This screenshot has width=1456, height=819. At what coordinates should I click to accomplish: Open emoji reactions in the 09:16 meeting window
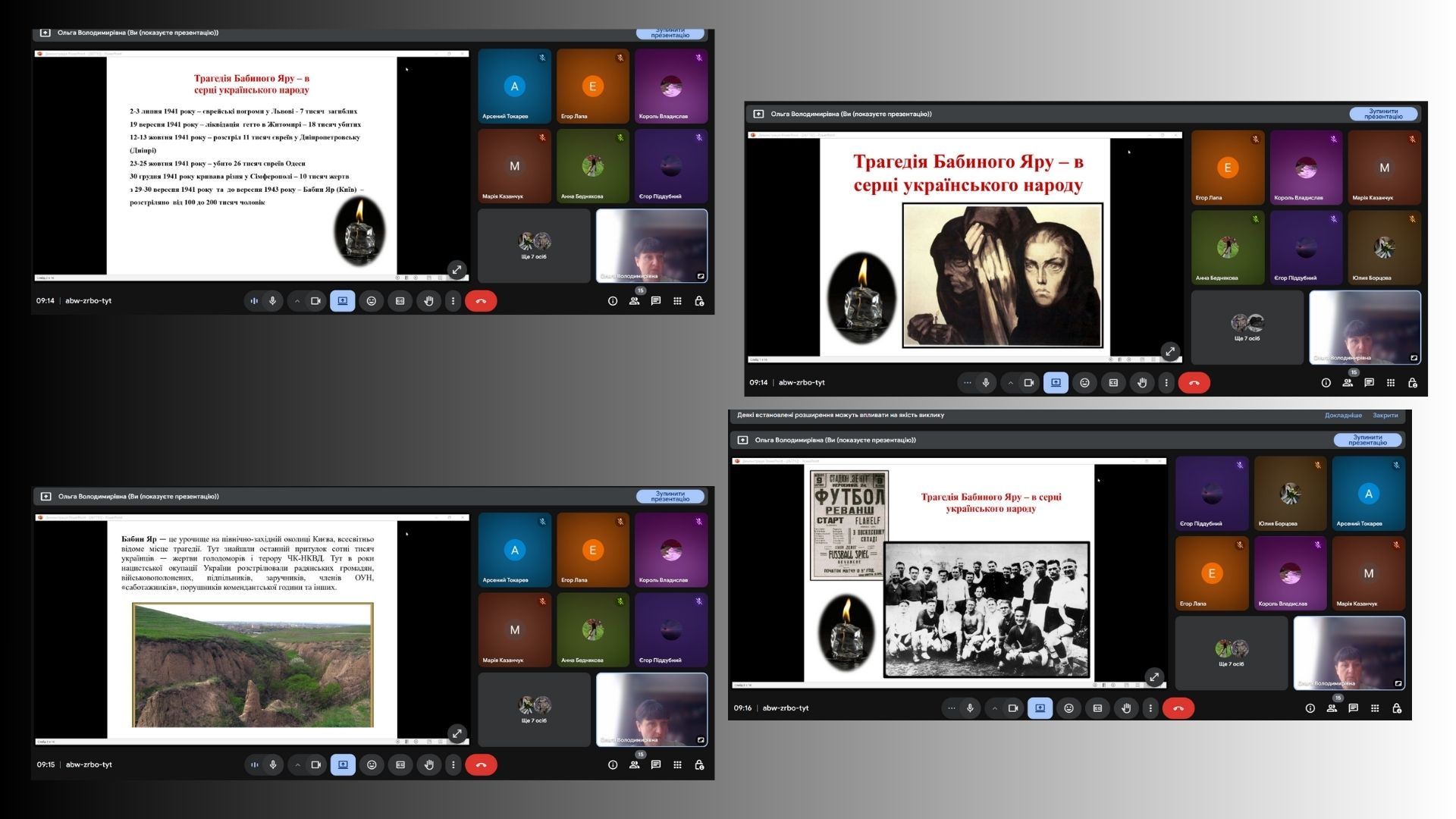point(1068,708)
